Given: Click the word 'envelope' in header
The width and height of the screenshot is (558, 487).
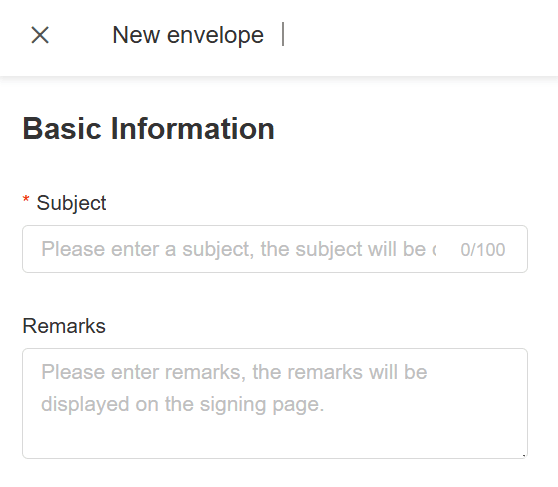Looking at the screenshot, I should click(x=215, y=36).
